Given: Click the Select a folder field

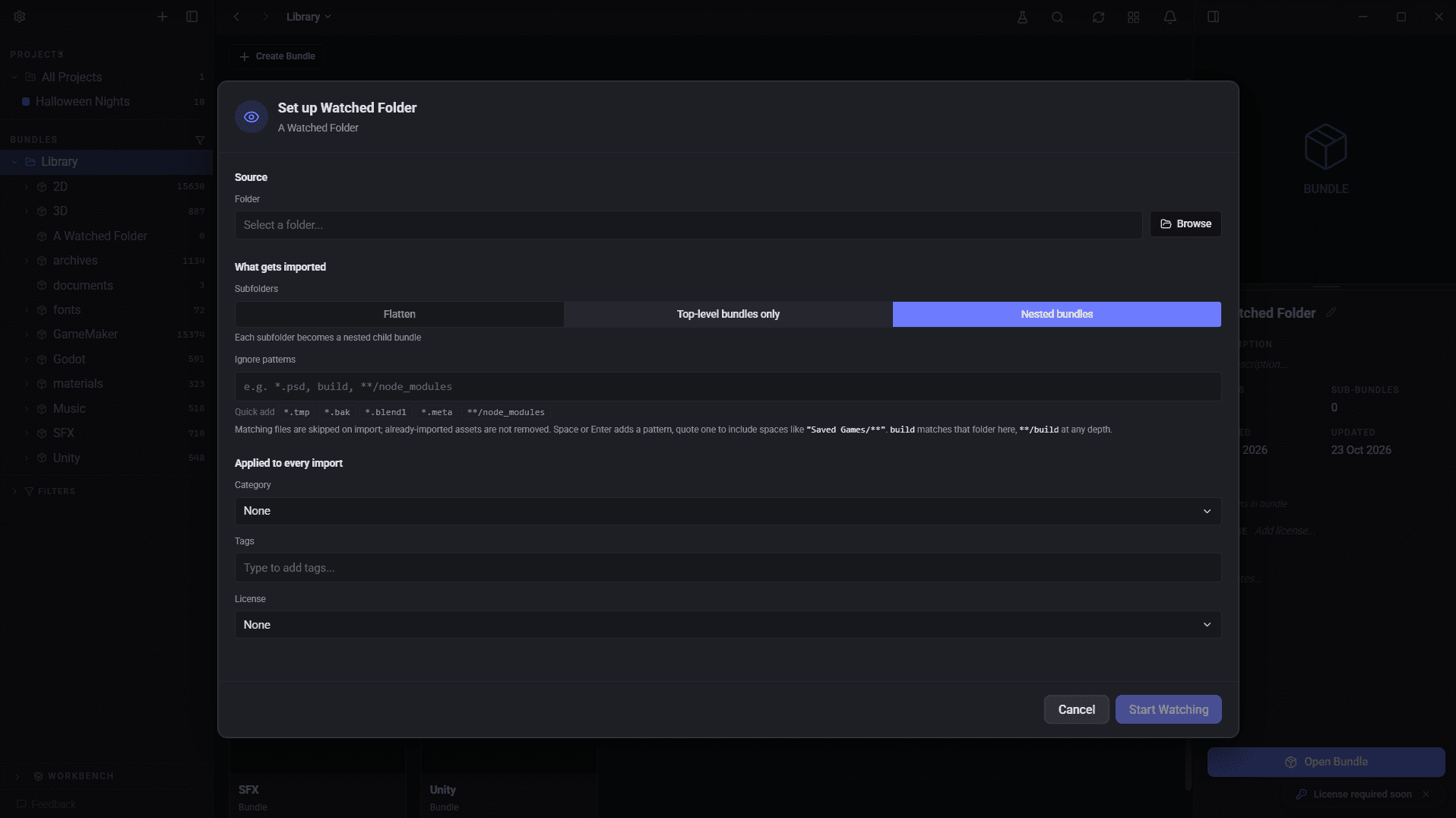Looking at the screenshot, I should pyautogui.click(x=688, y=225).
